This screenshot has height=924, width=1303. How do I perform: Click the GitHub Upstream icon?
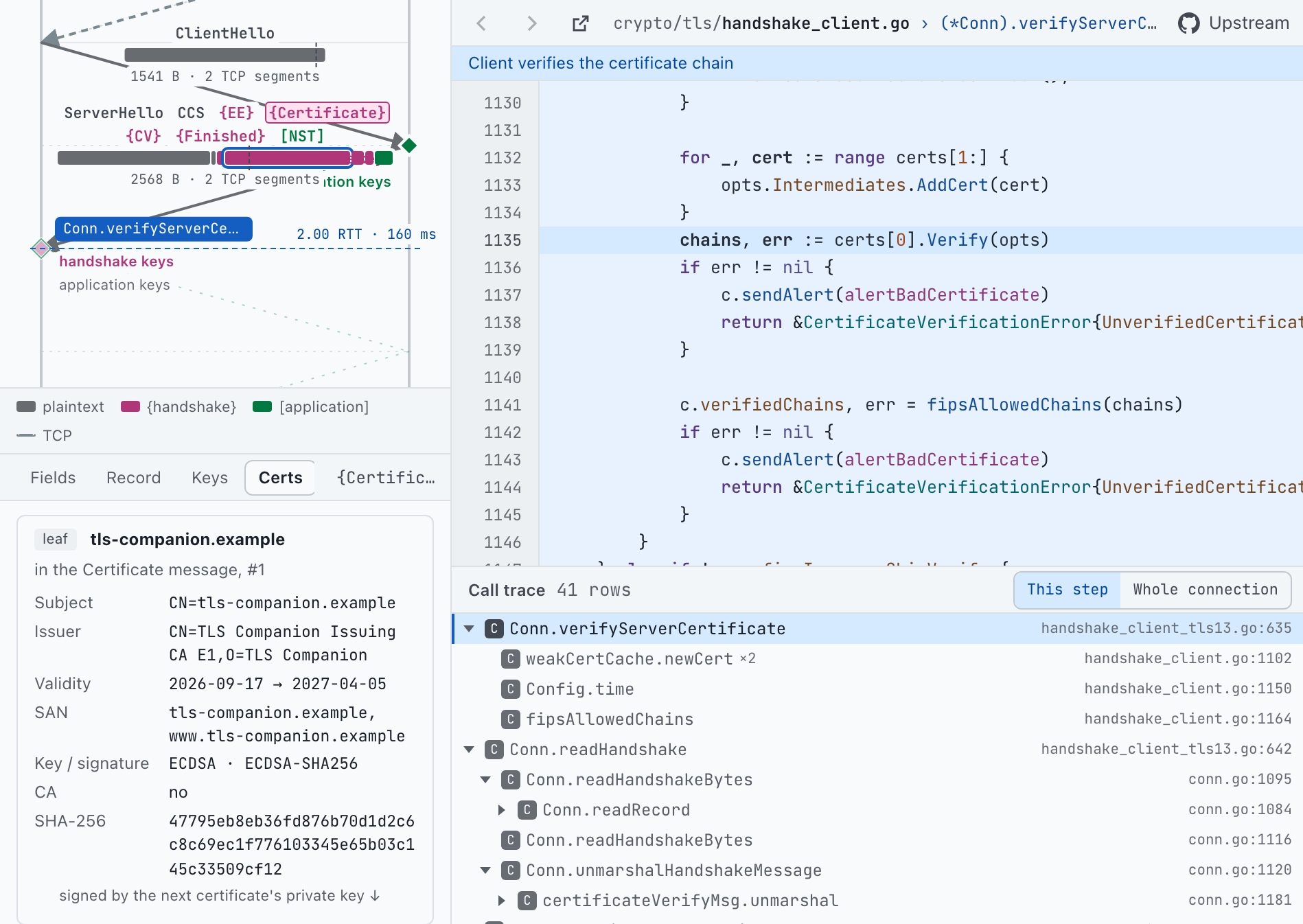coord(1188,23)
